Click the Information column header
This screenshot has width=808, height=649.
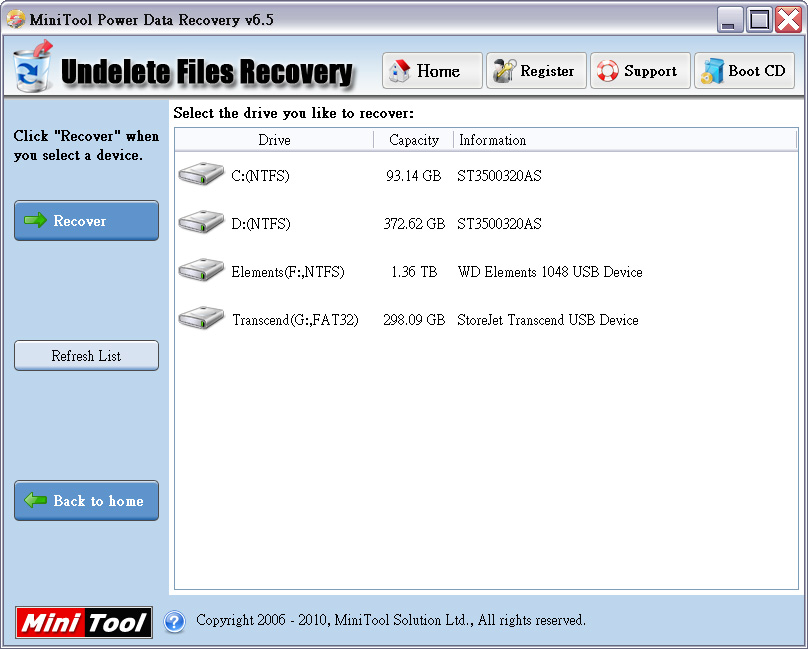tap(626, 140)
